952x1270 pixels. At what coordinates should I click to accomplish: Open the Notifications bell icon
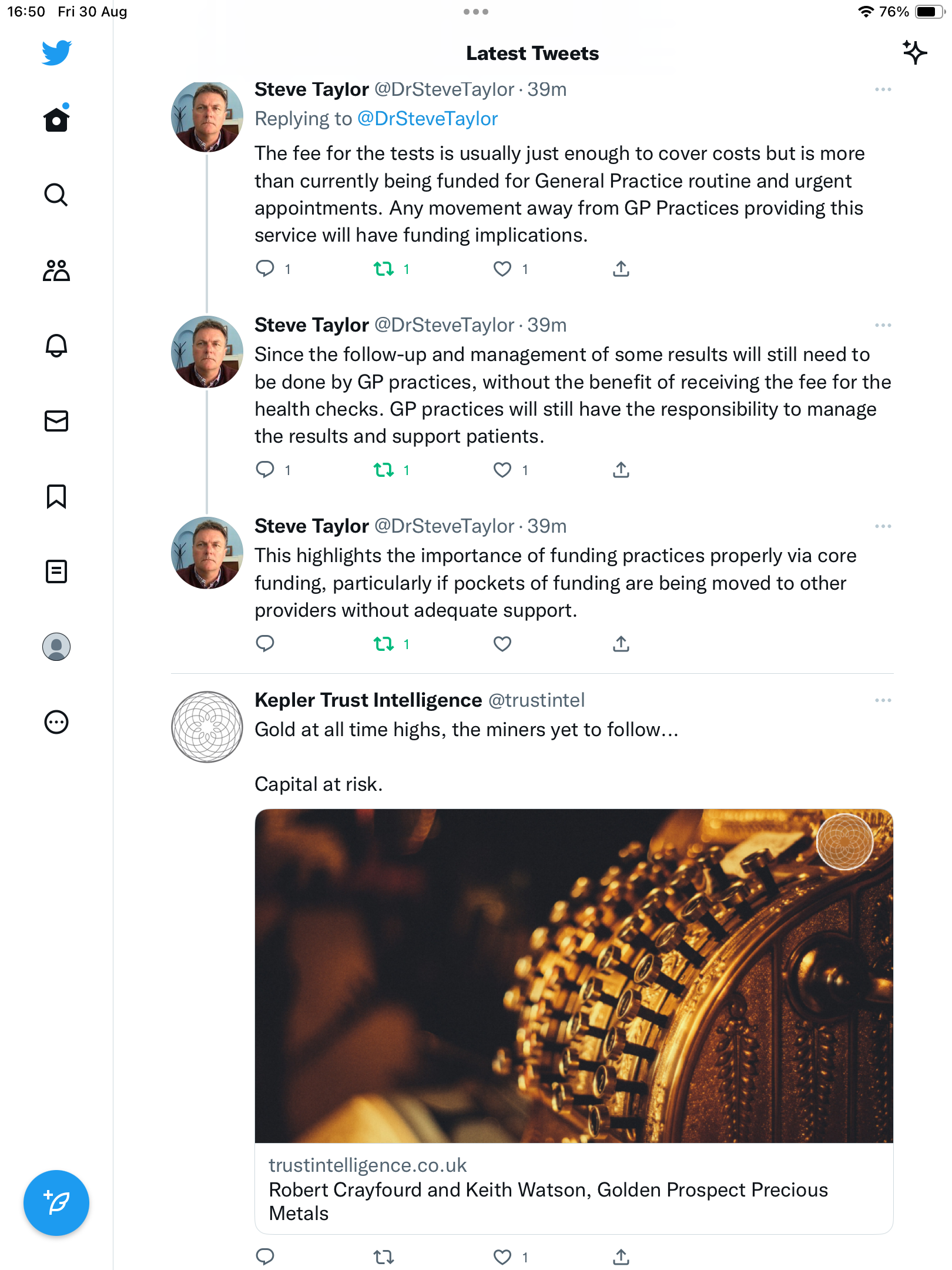(56, 345)
